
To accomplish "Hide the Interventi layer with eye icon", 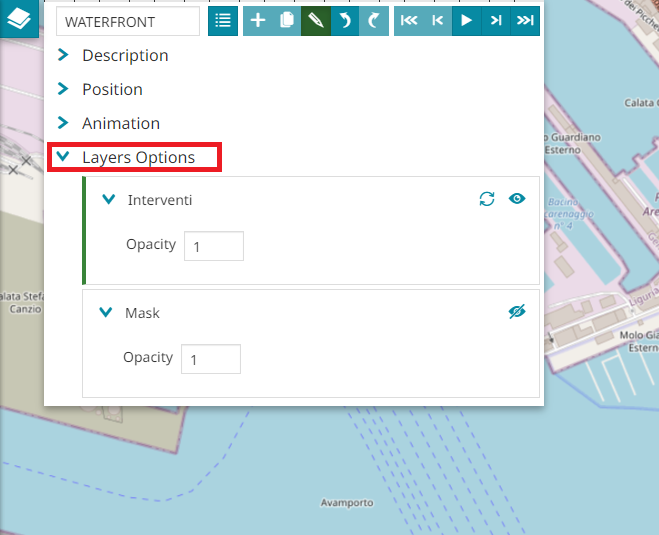I will click(516, 199).
